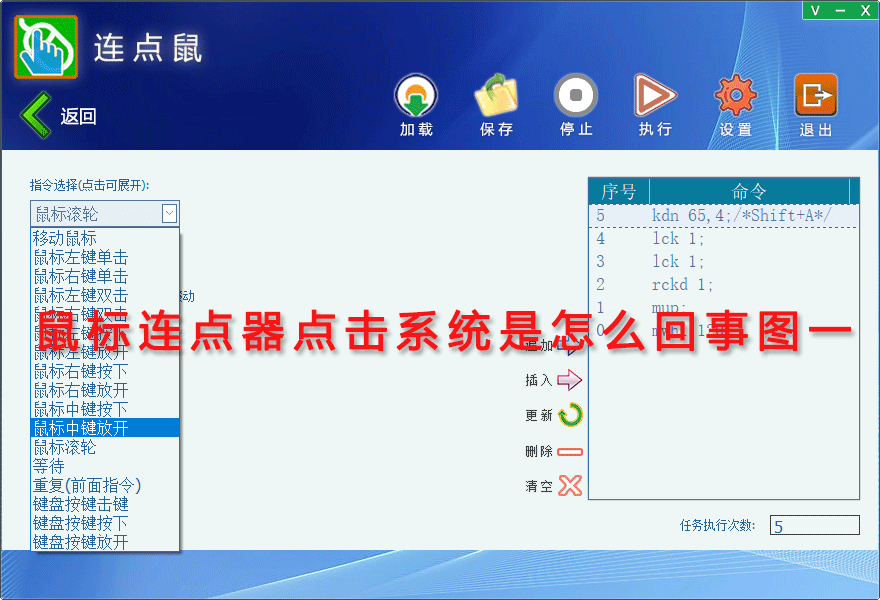Expand the 鼠标滚轮 command combo box arrow

(169, 213)
